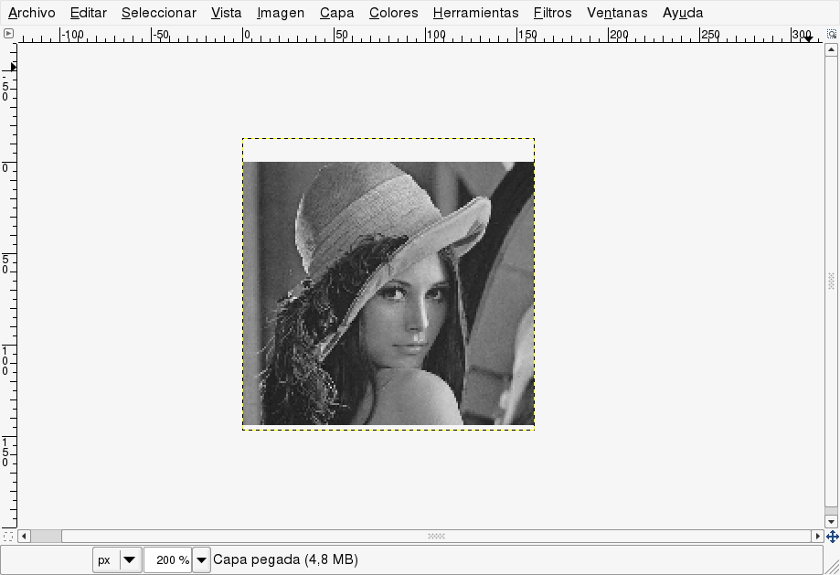Click the navigation preview cross icon
Screen dimensions: 840x575
pos(832,536)
